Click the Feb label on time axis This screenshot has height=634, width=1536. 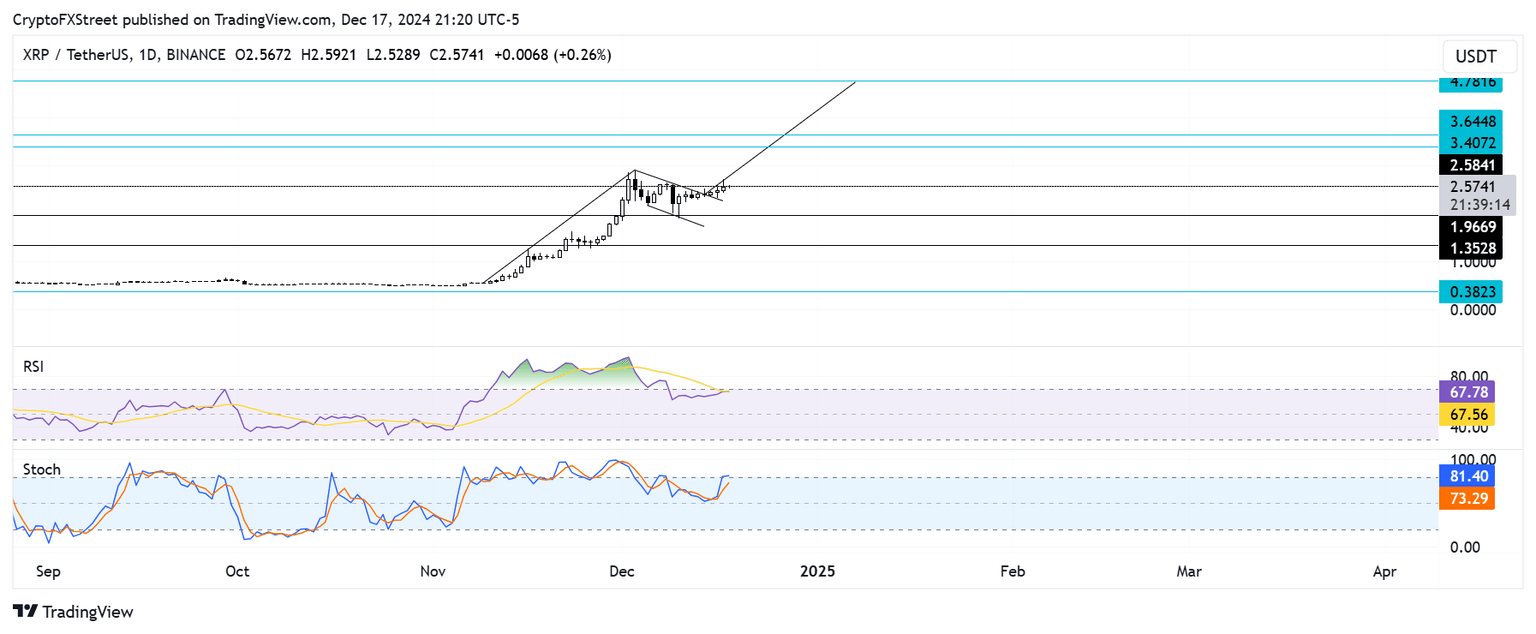(1012, 572)
